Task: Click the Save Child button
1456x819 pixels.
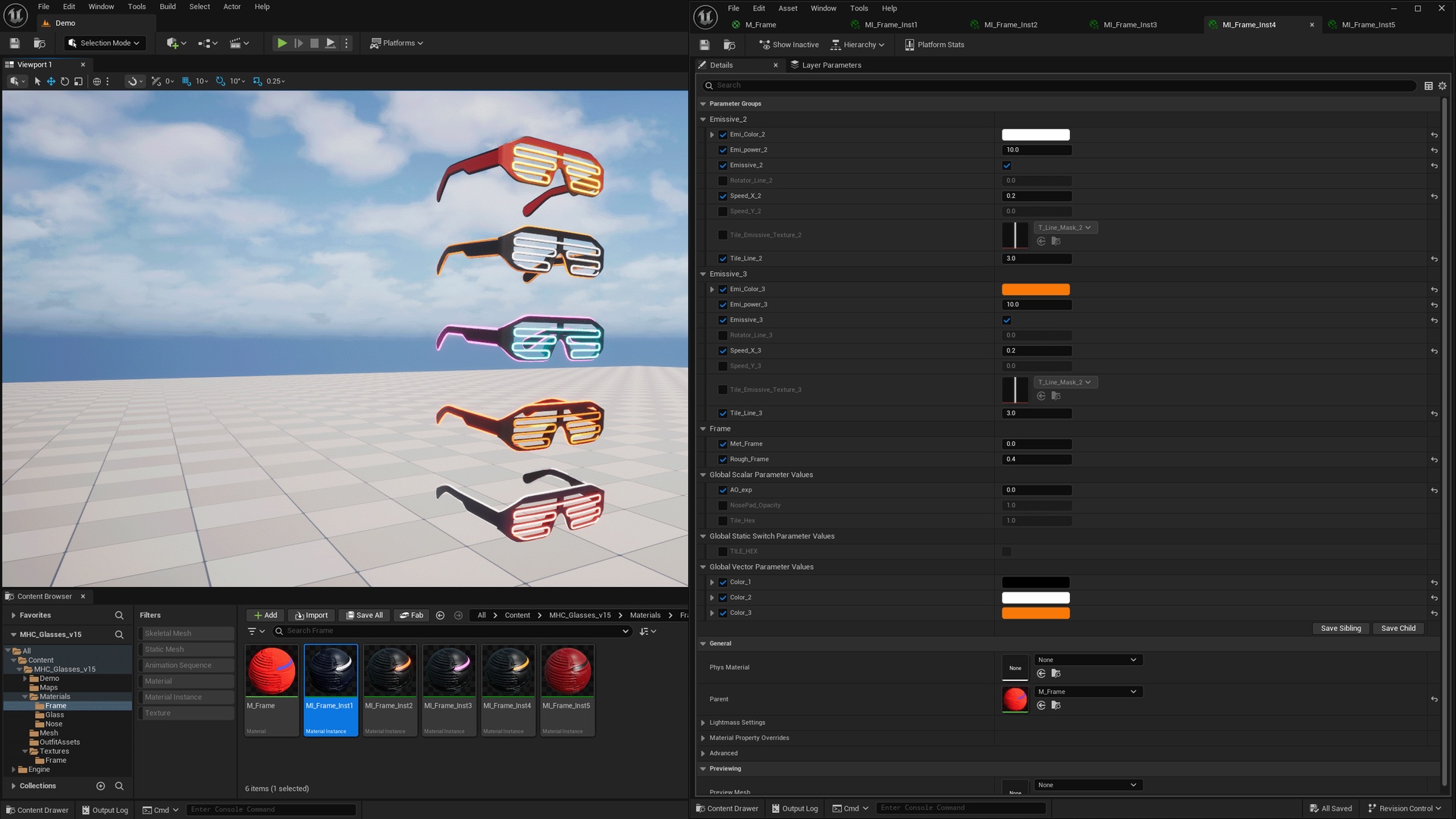Action: 1398,628
